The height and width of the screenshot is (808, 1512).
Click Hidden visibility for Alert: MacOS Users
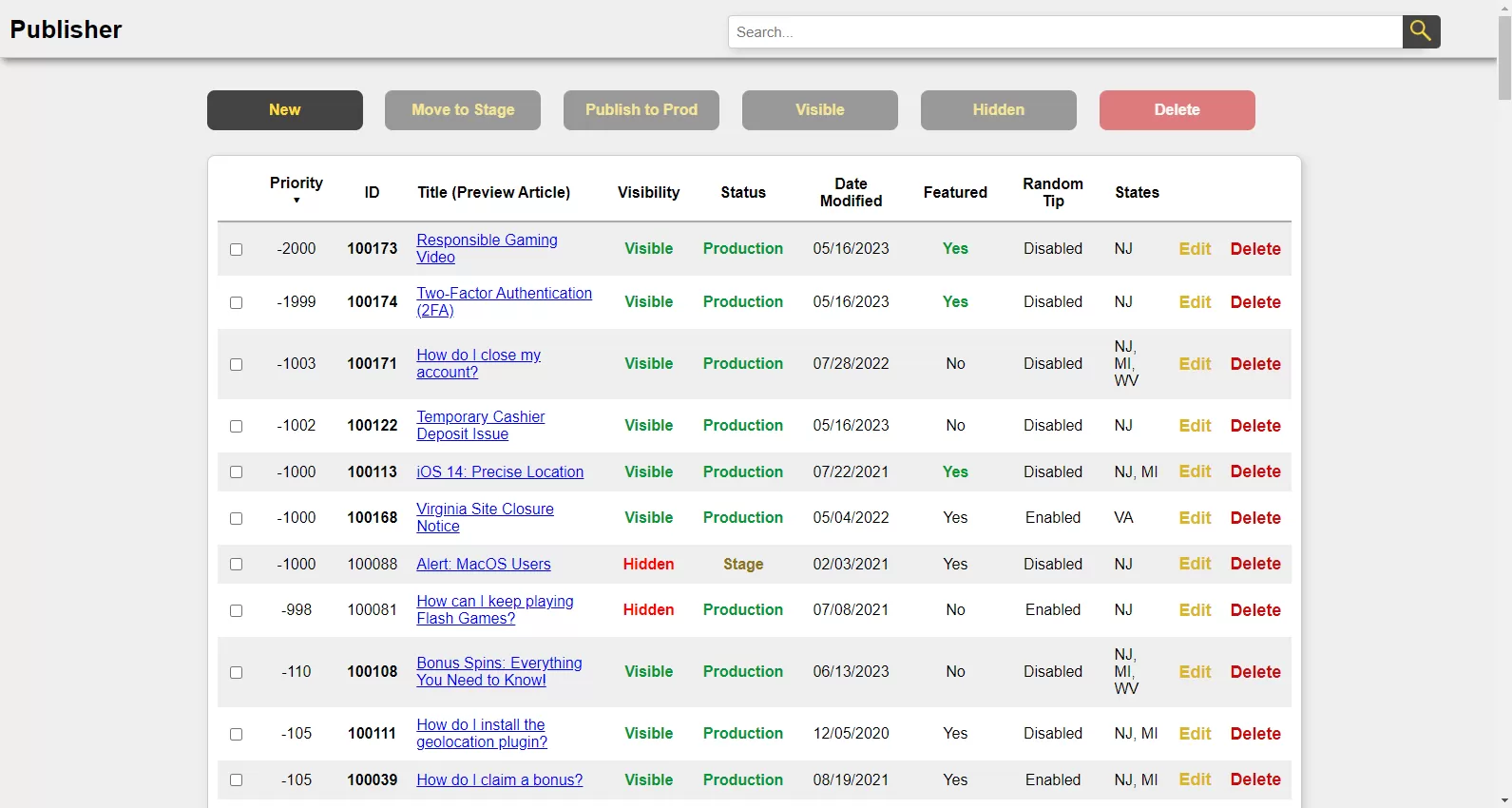pyautogui.click(x=648, y=564)
